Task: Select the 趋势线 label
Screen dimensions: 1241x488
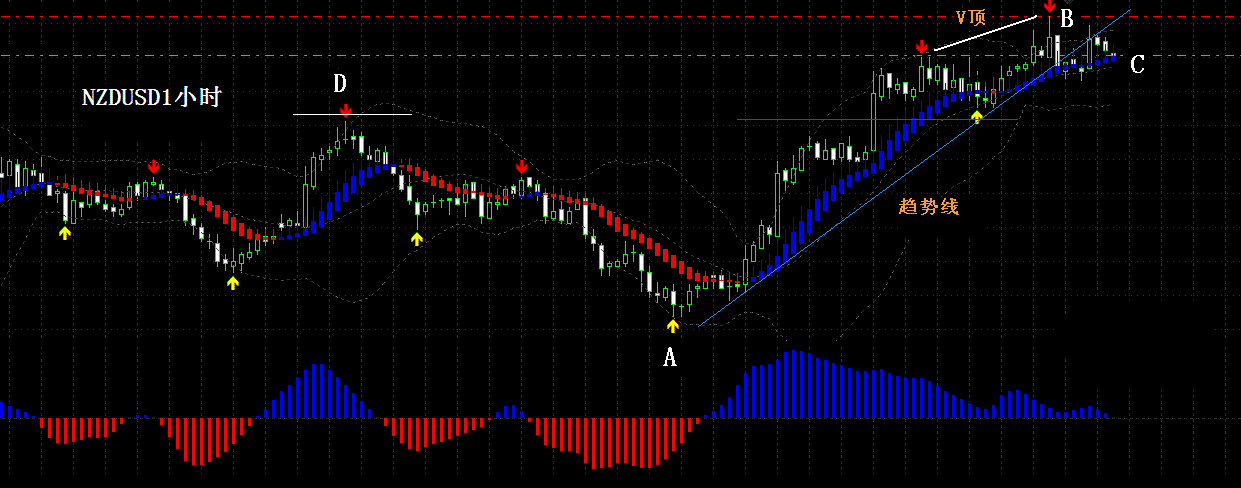Action: (x=929, y=207)
